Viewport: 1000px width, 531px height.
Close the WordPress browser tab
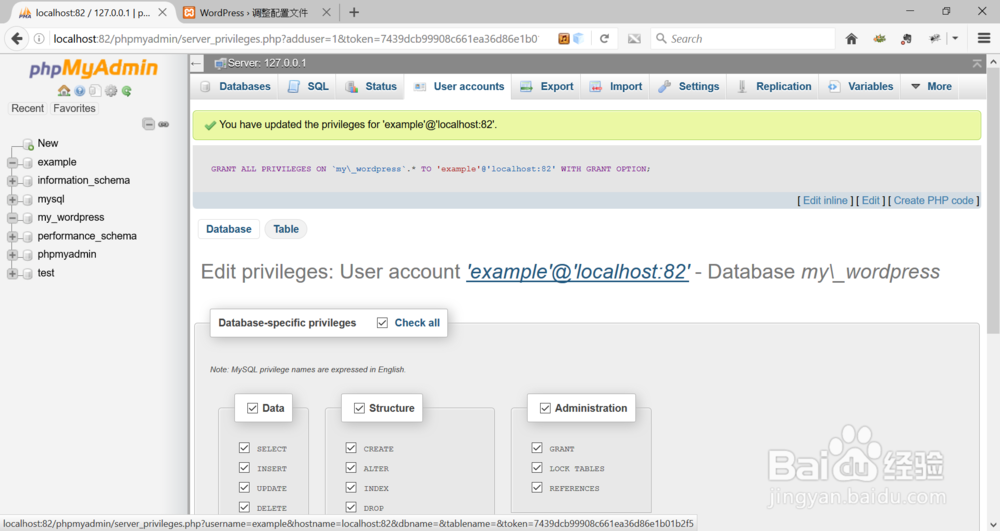tap(326, 12)
